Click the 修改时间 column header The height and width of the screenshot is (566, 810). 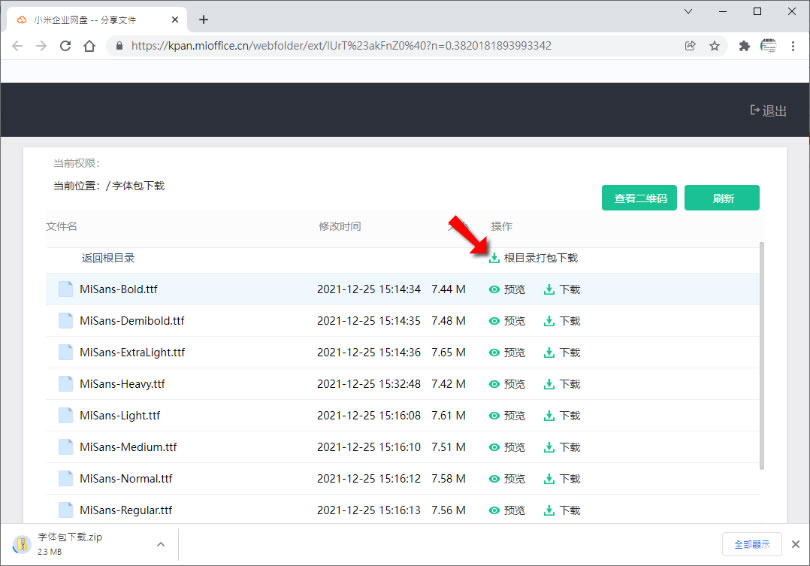coord(339,226)
